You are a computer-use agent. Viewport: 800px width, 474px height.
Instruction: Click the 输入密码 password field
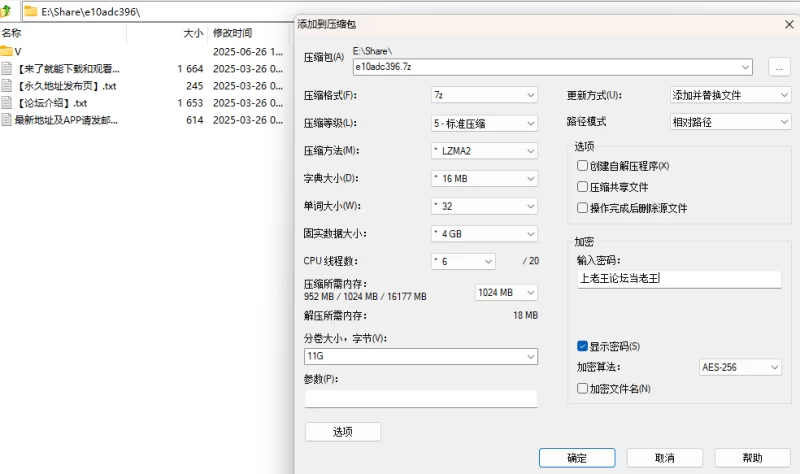[680, 279]
